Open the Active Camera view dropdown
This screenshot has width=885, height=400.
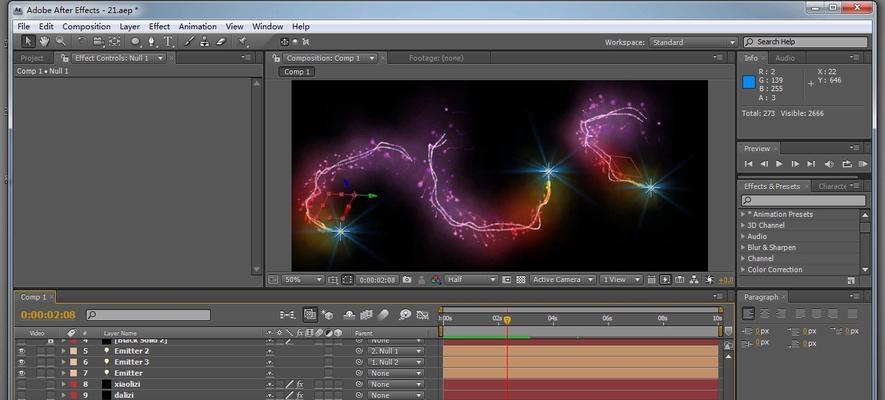(x=563, y=279)
